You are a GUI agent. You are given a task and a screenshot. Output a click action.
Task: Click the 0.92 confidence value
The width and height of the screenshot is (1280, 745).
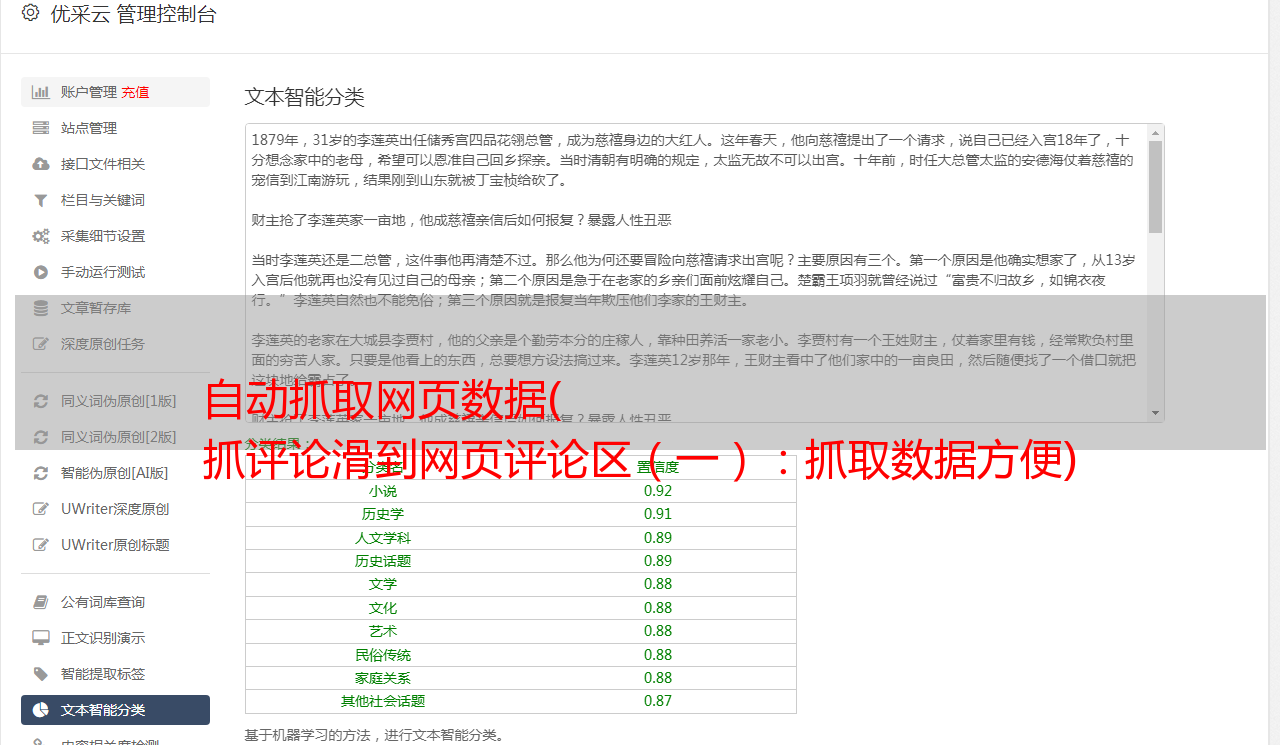658,491
